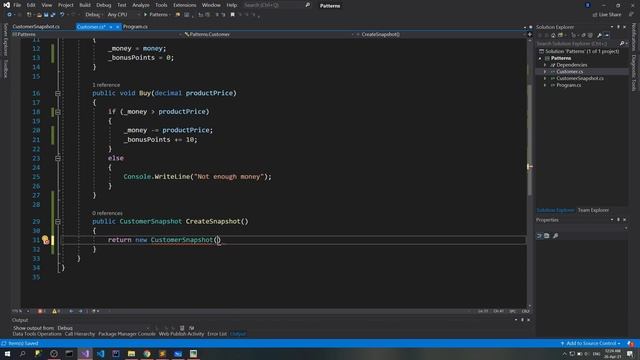Collapse the Patterns project node
Viewport: 640px width, 360px height.
pos(540,58)
